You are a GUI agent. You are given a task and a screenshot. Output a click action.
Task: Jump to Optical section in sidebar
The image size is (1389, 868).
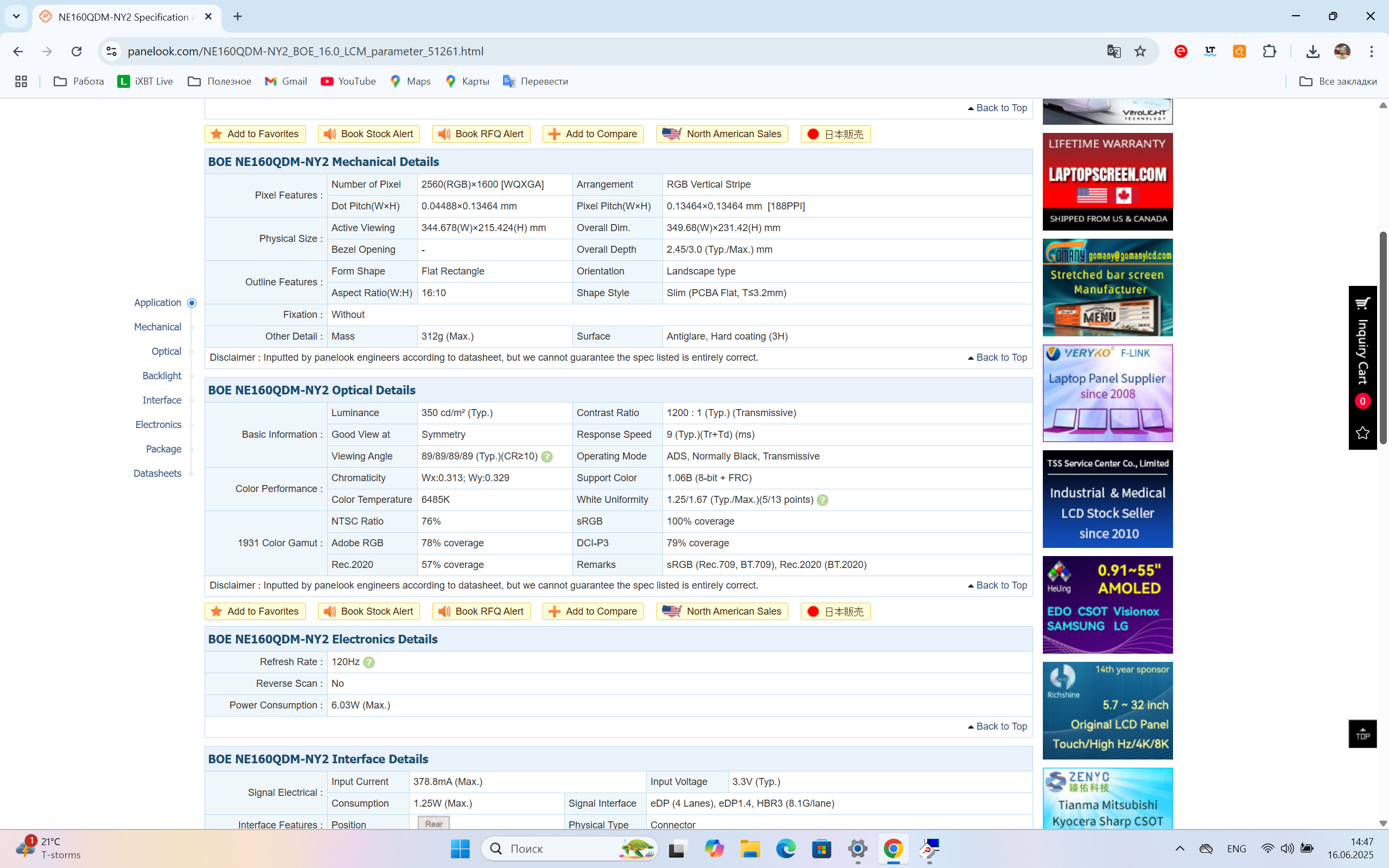click(x=166, y=352)
